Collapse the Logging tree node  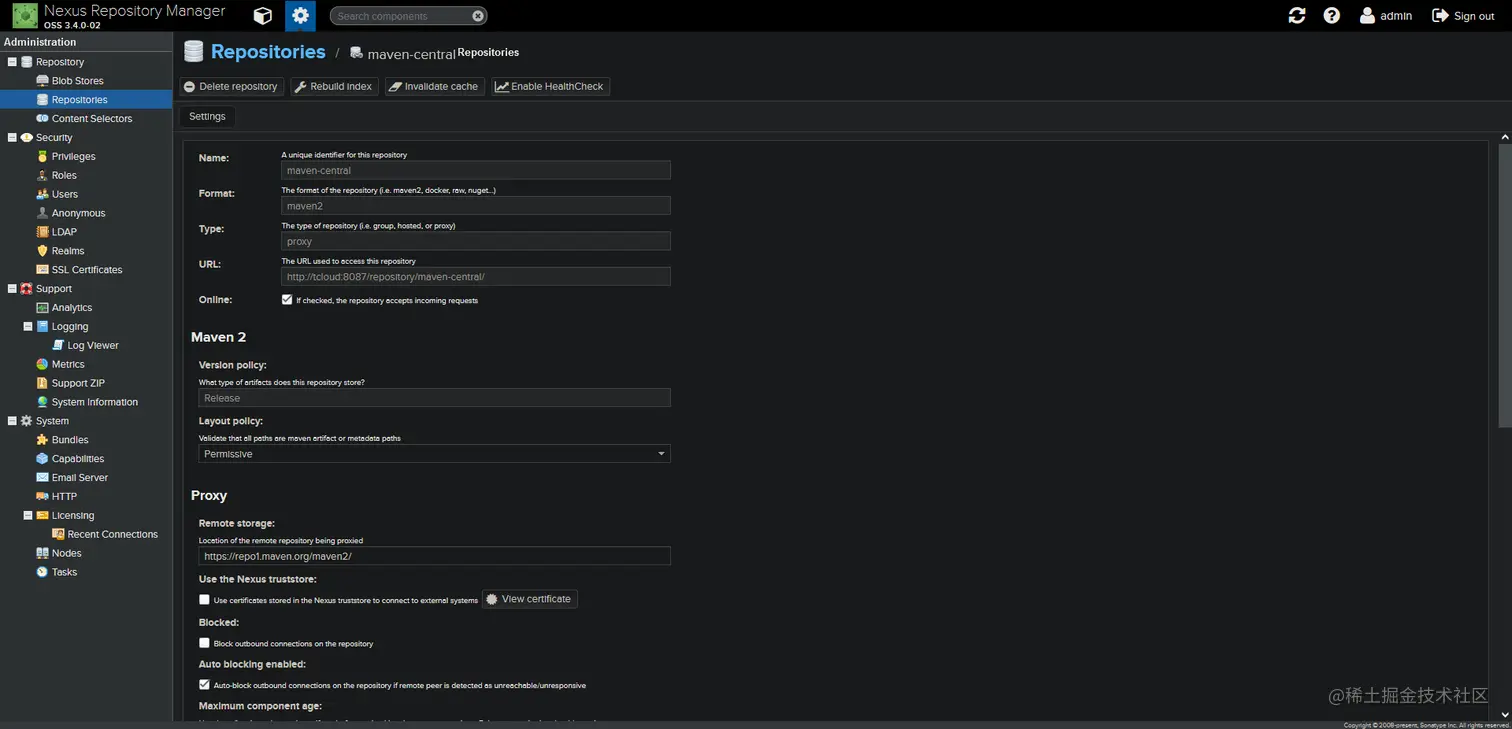pos(28,327)
